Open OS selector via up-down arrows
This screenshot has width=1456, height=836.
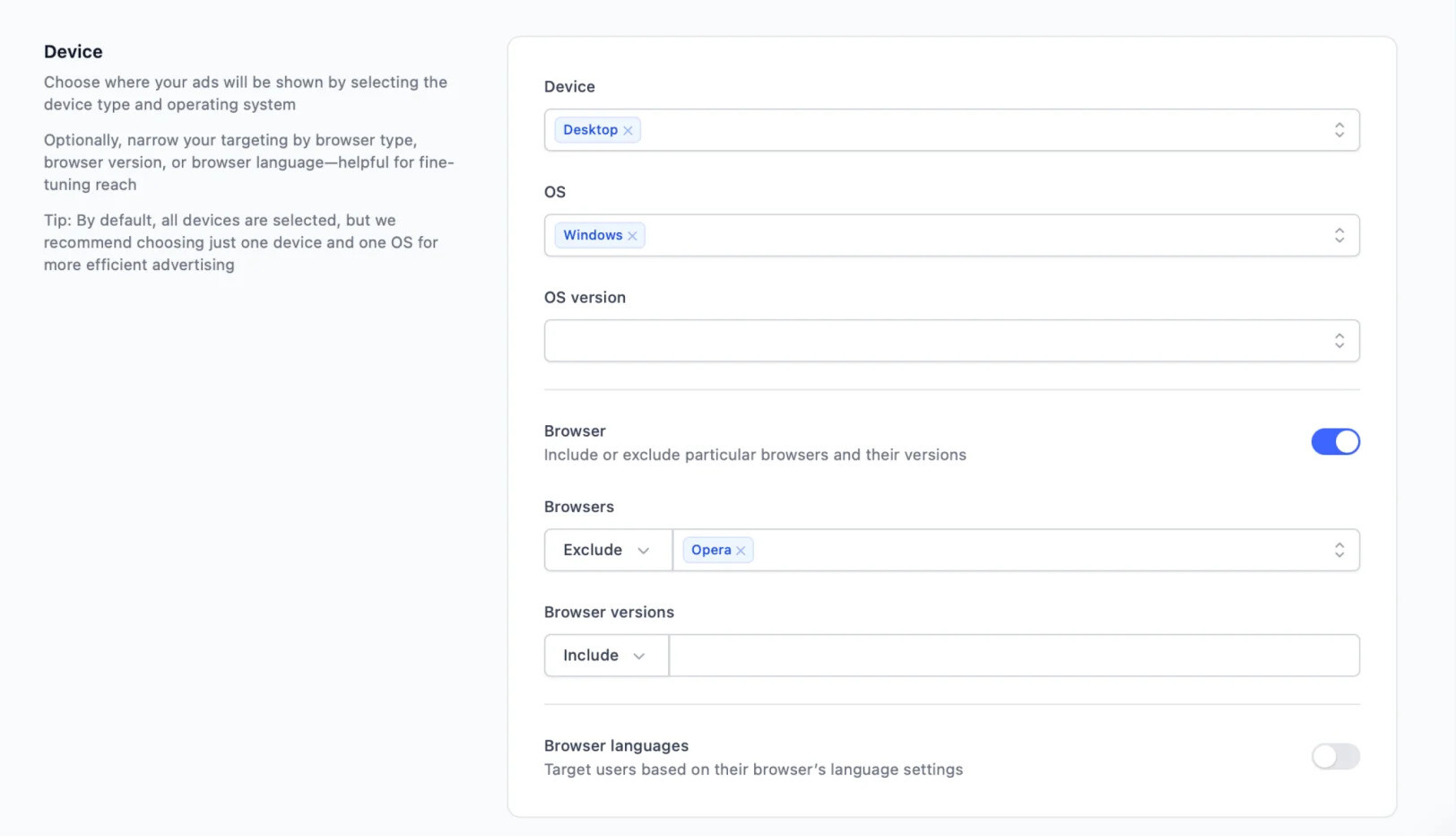click(1339, 235)
